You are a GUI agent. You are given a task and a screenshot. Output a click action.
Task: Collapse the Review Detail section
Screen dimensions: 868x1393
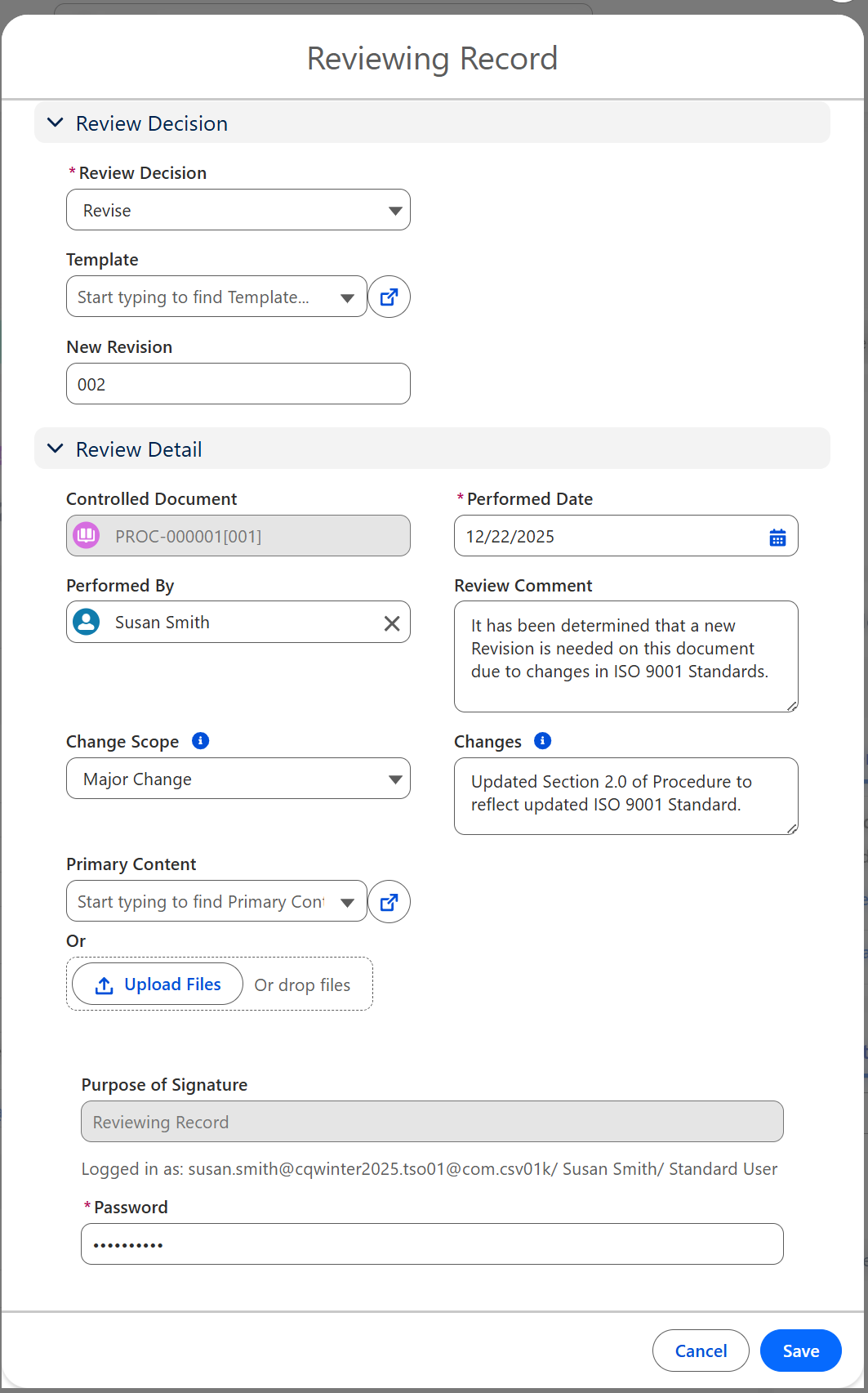[56, 449]
